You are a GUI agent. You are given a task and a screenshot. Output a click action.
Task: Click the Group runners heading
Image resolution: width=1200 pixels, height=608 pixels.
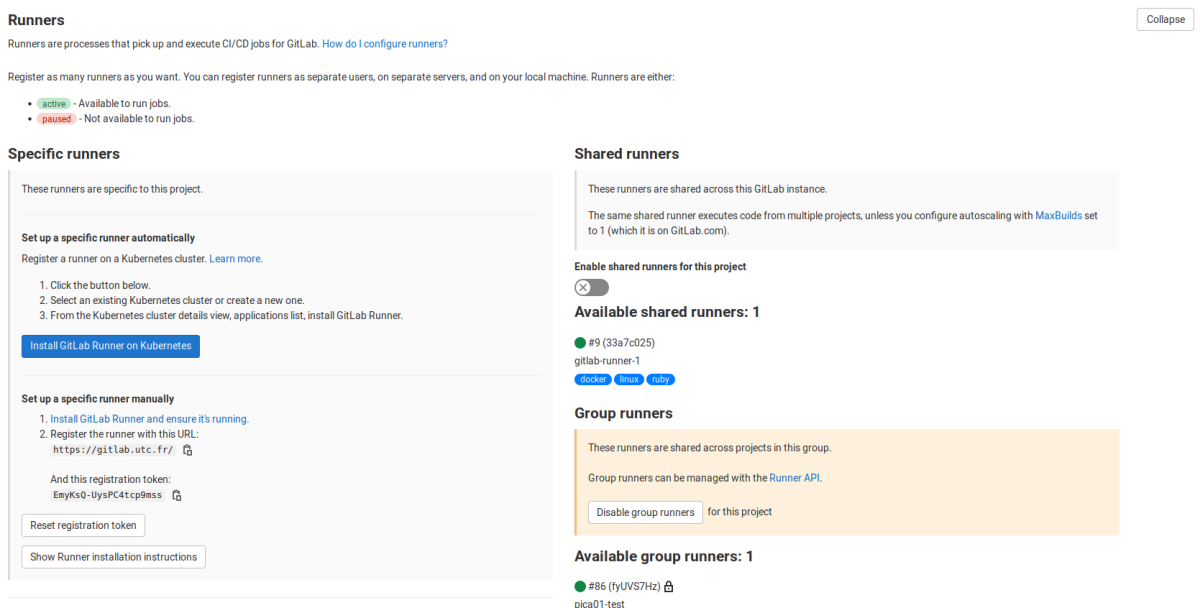[x=624, y=413]
